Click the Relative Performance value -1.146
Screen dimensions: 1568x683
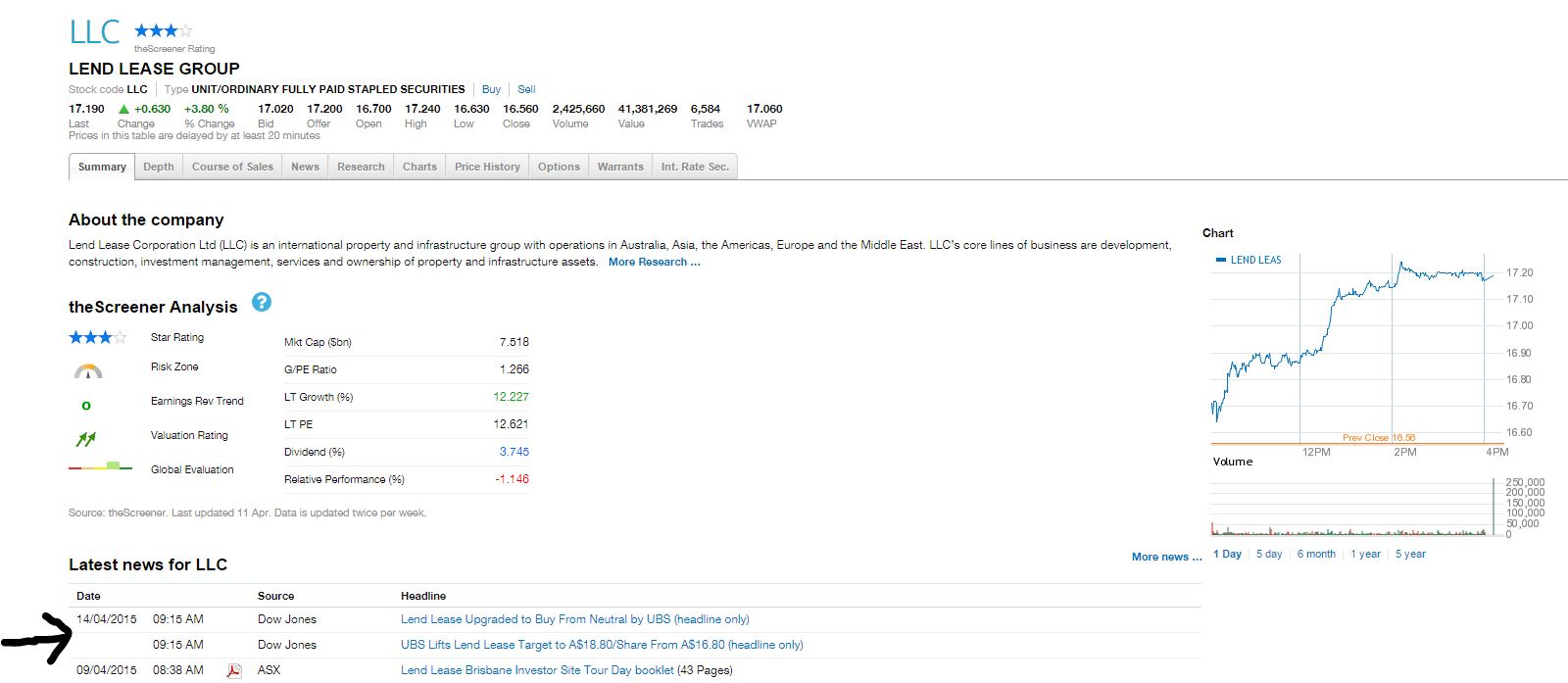tap(512, 479)
